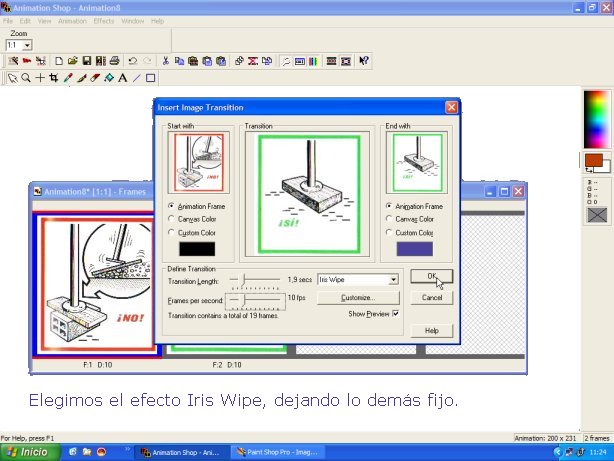
Task: Click Cancel in the transition dialog
Action: 432,298
